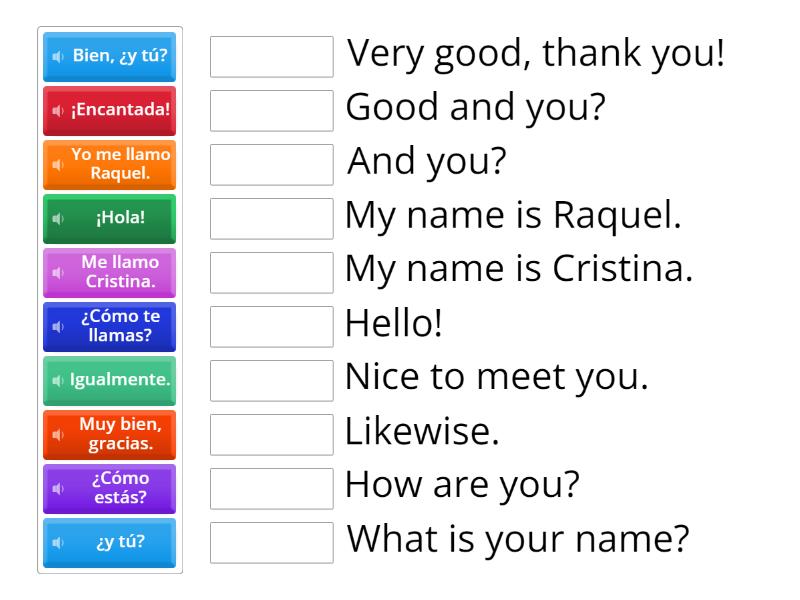Play audio for the "¡Hola!" tile

tap(58, 219)
